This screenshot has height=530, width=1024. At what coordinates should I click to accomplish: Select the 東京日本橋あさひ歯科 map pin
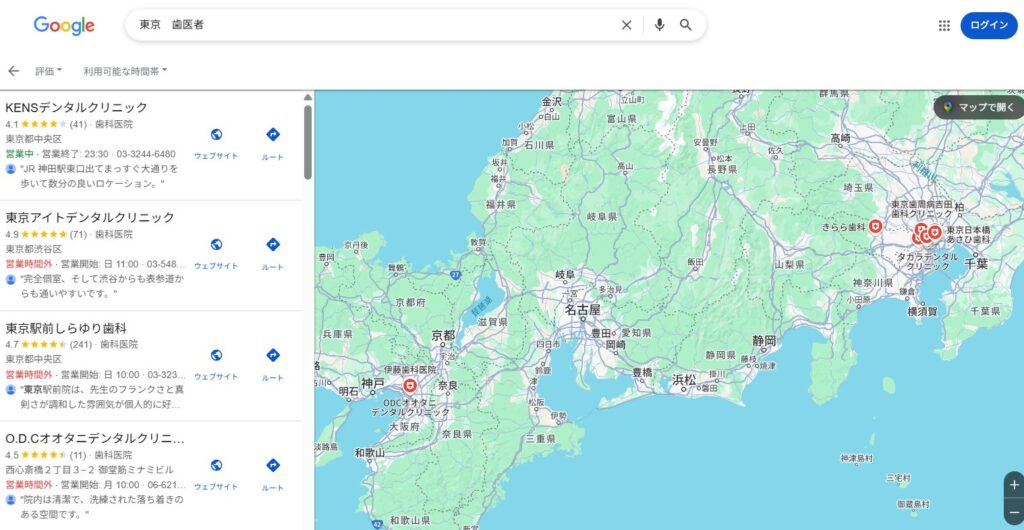point(935,231)
